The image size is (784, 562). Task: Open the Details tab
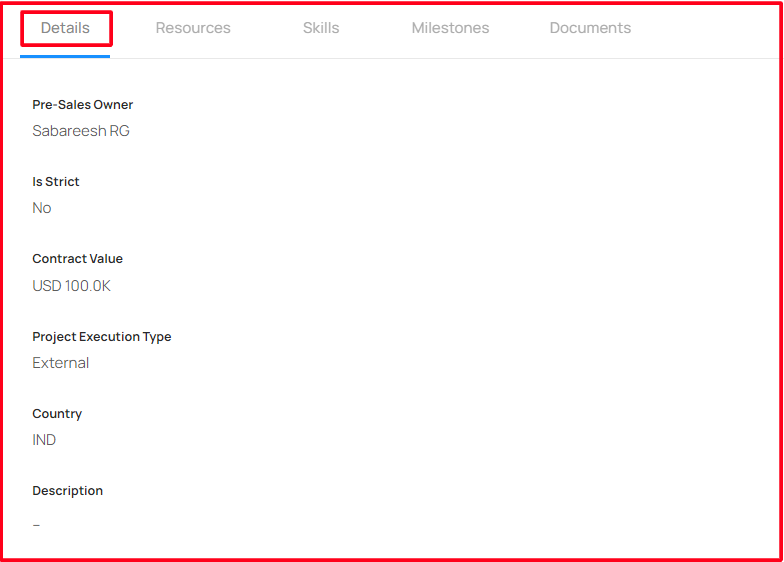point(65,28)
